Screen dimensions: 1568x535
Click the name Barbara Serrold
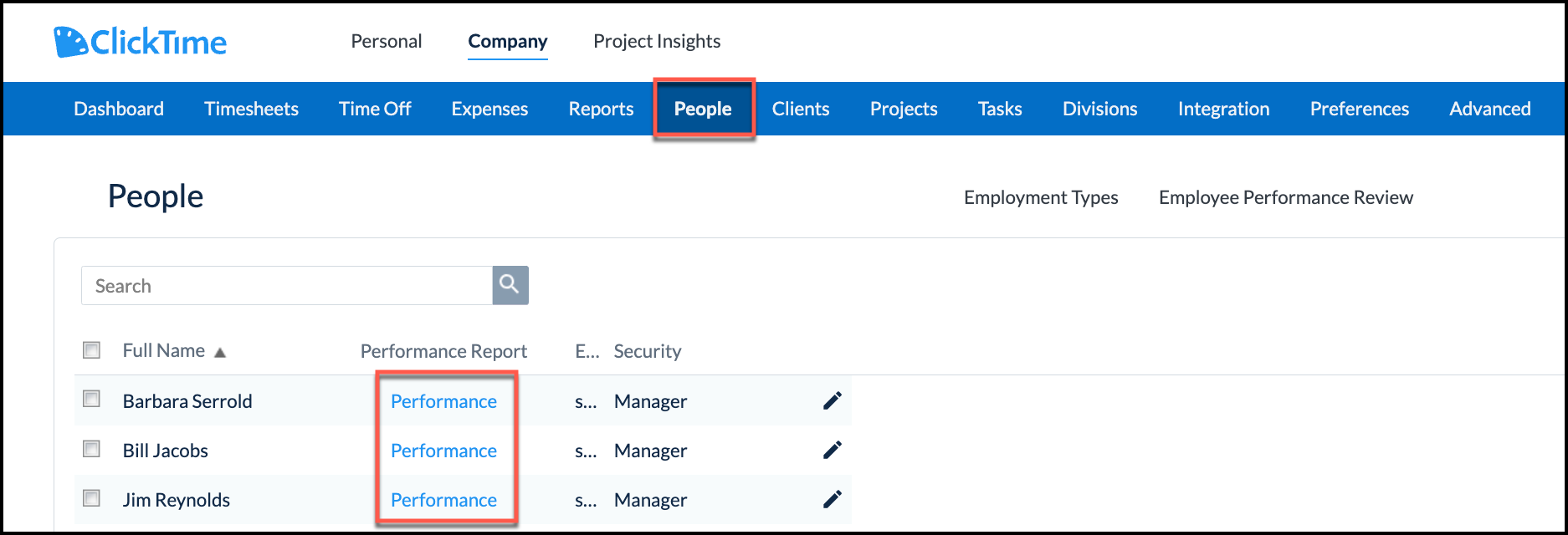pyautogui.click(x=187, y=401)
